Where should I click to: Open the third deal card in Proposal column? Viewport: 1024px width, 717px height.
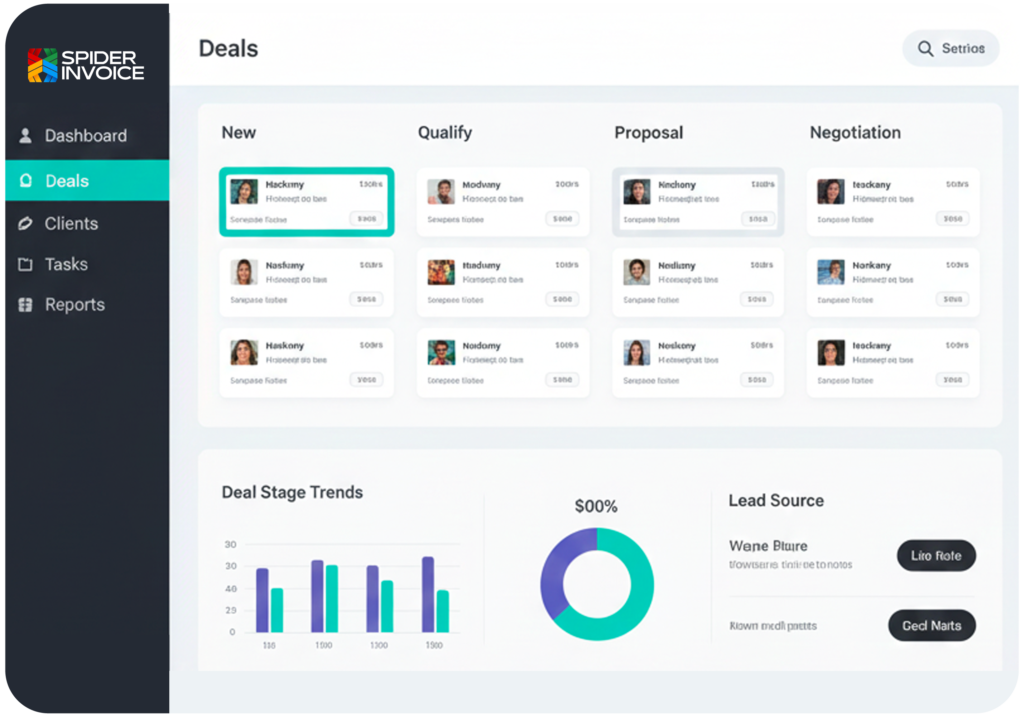698,362
